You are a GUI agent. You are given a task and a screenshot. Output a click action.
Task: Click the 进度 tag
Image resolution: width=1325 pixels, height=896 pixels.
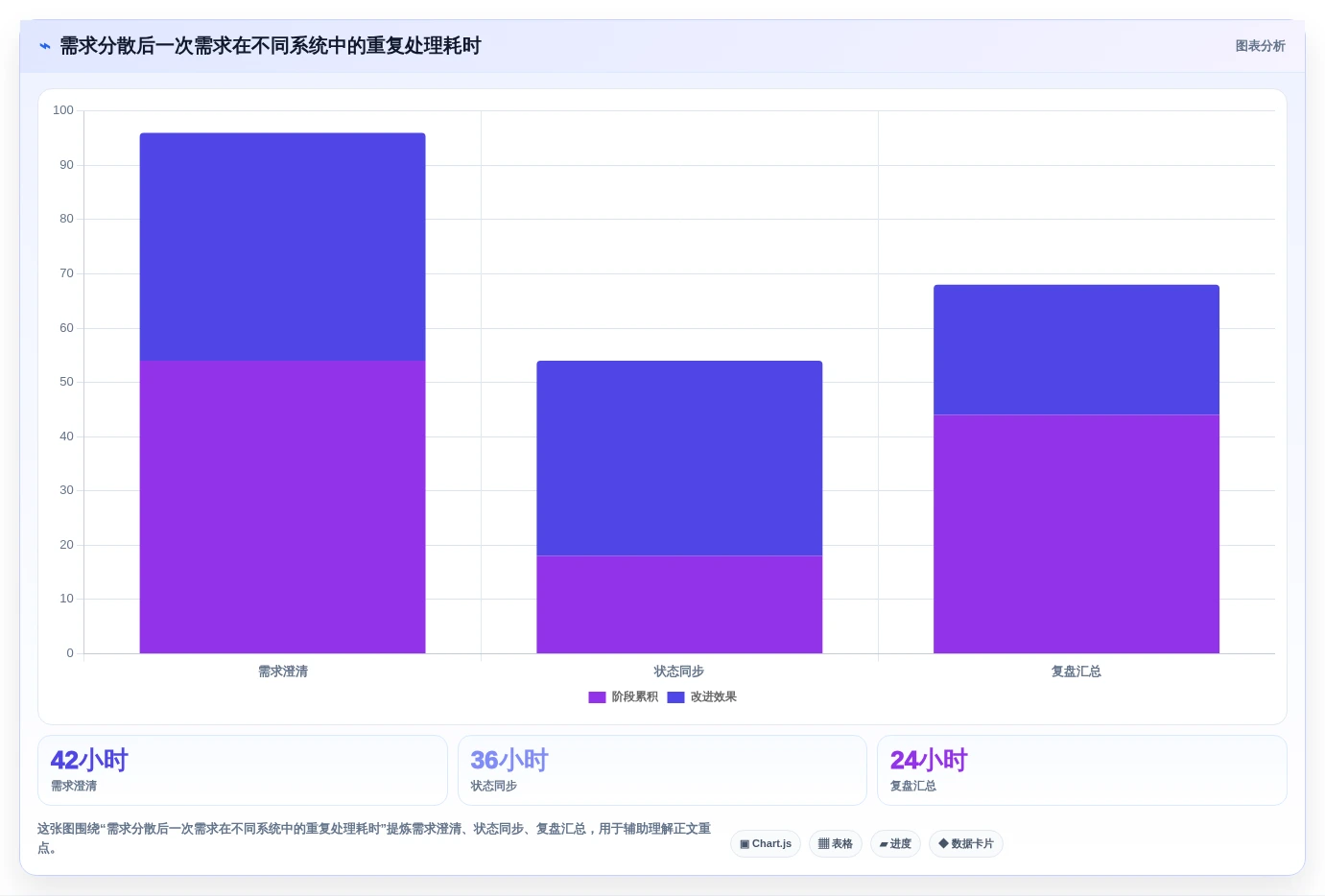[895, 844]
